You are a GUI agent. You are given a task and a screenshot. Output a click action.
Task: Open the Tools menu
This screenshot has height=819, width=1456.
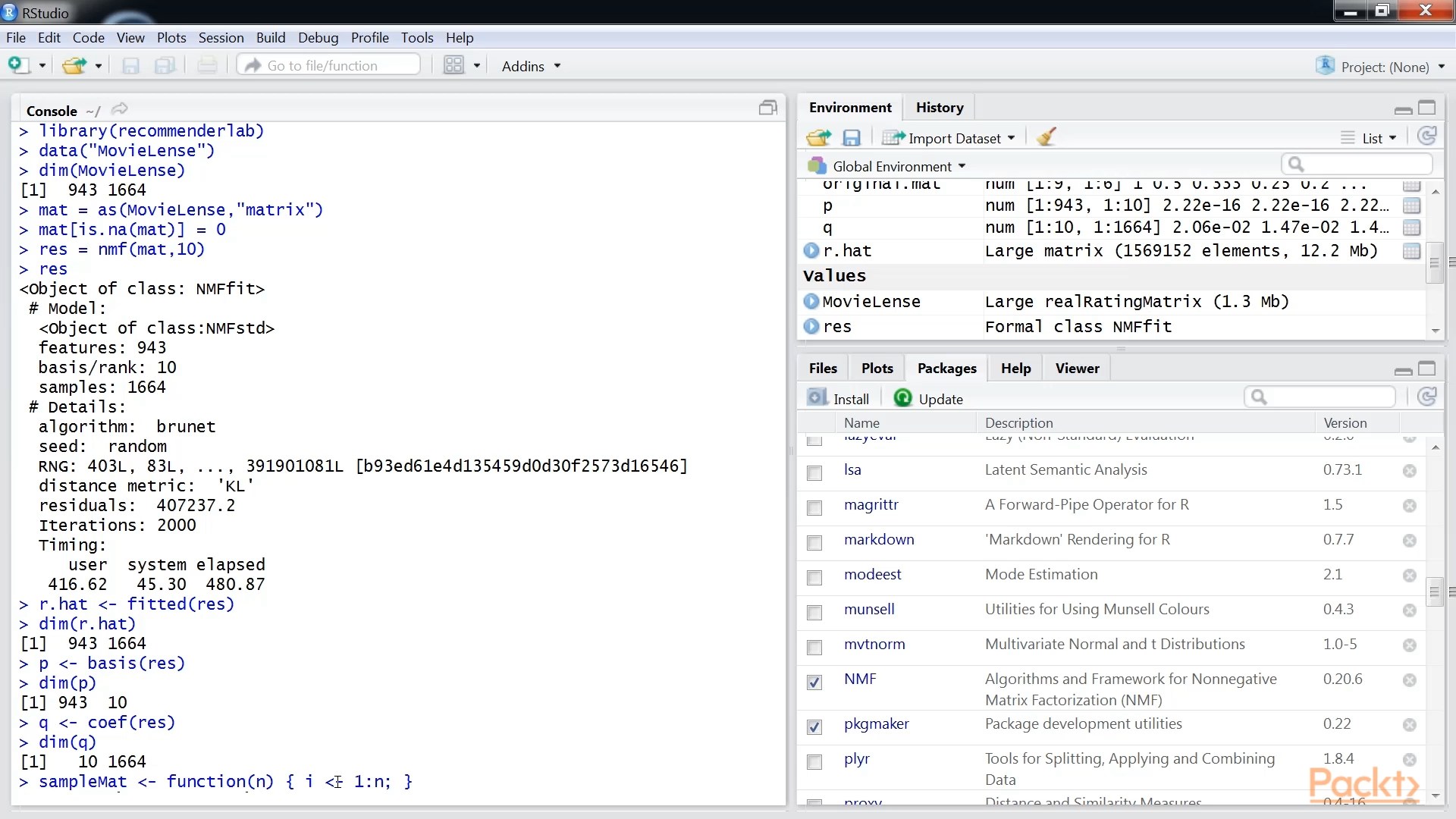[x=417, y=37]
